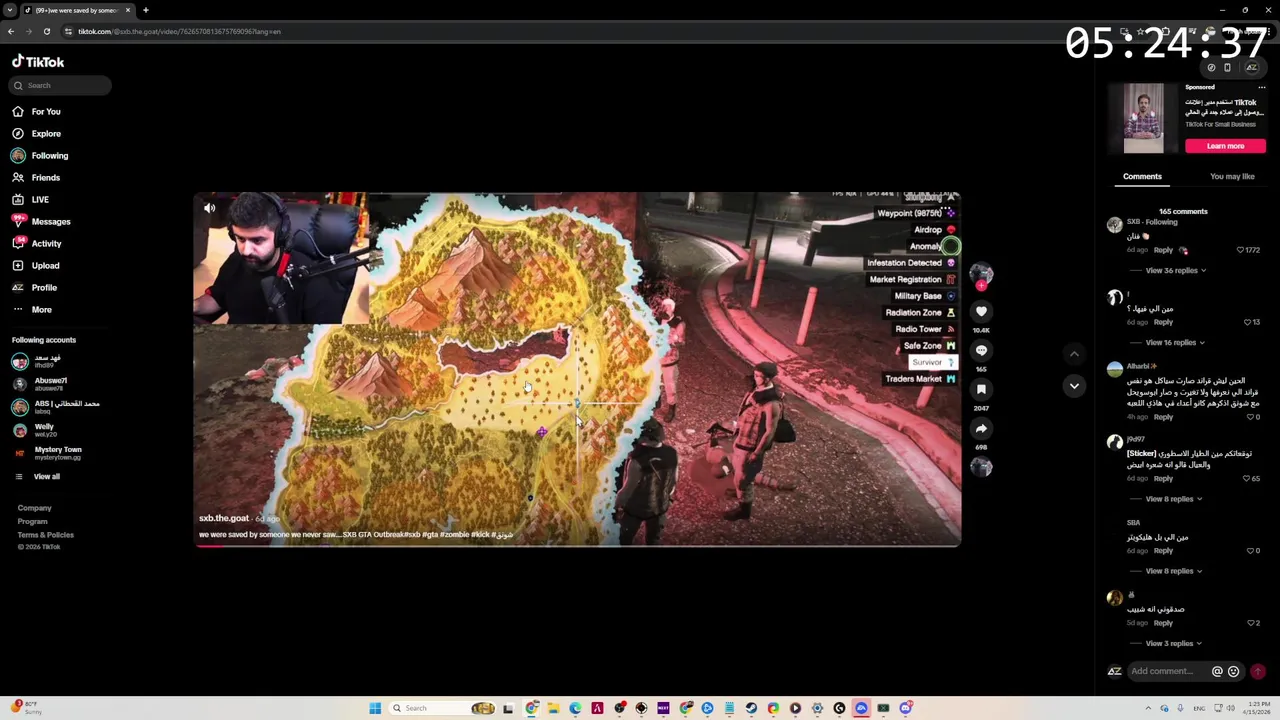Reload the browser page
1280x720 pixels.
pyautogui.click(x=46, y=31)
